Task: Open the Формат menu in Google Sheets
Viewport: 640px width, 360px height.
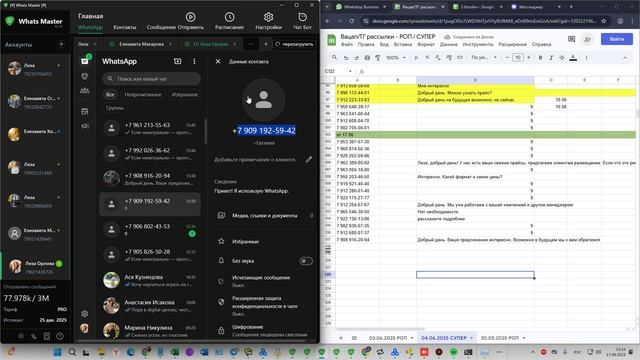Action: pos(426,44)
